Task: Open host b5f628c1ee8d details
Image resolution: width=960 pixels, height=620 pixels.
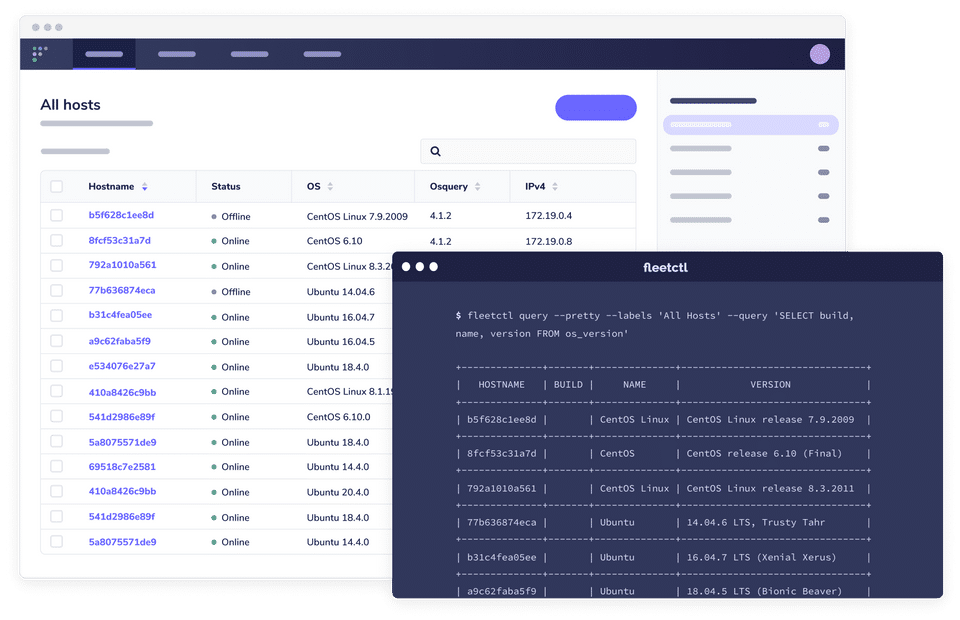Action: 121,215
